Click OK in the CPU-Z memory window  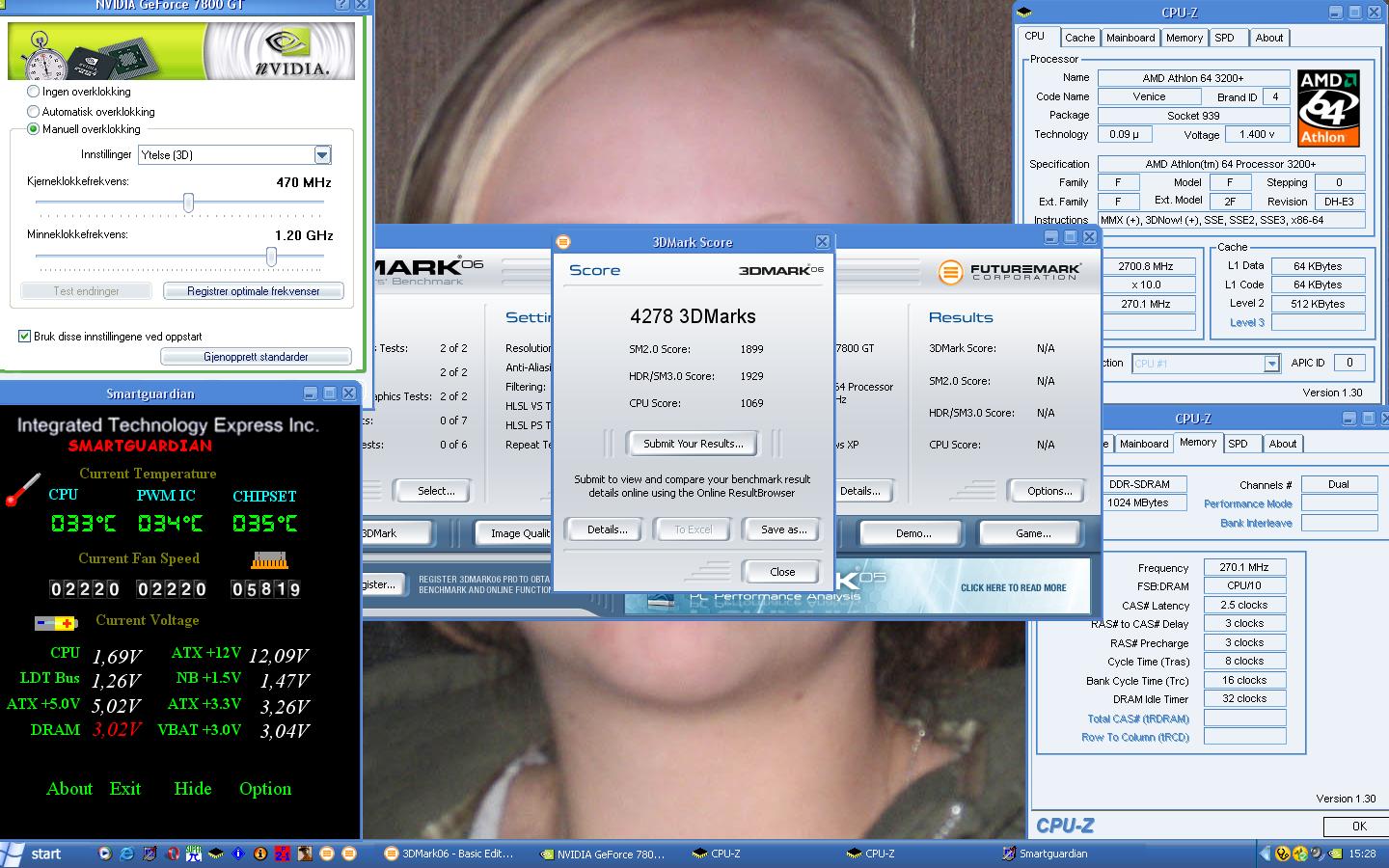coord(1359,827)
